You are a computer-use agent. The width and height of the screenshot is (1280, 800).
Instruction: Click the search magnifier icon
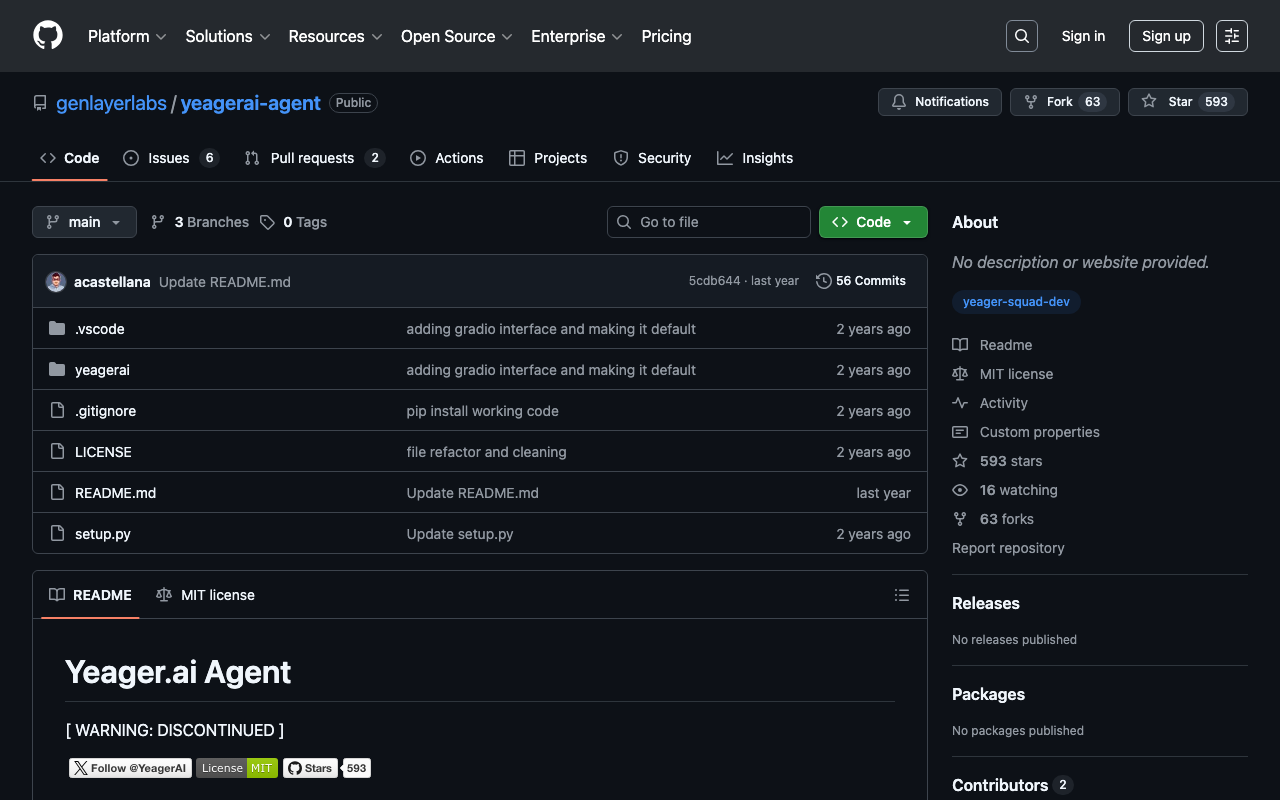(x=1021, y=36)
